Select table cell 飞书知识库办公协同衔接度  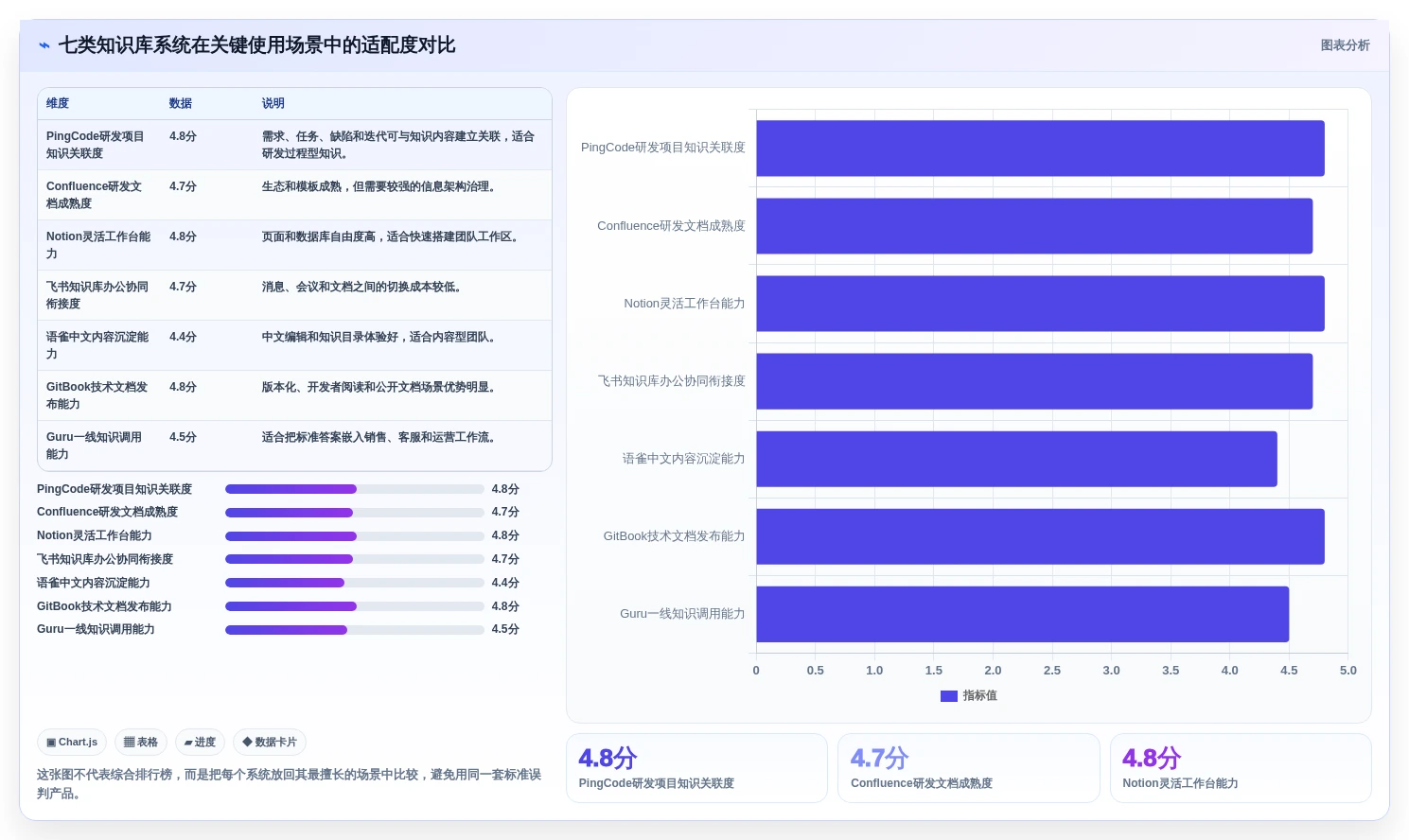(x=97, y=295)
